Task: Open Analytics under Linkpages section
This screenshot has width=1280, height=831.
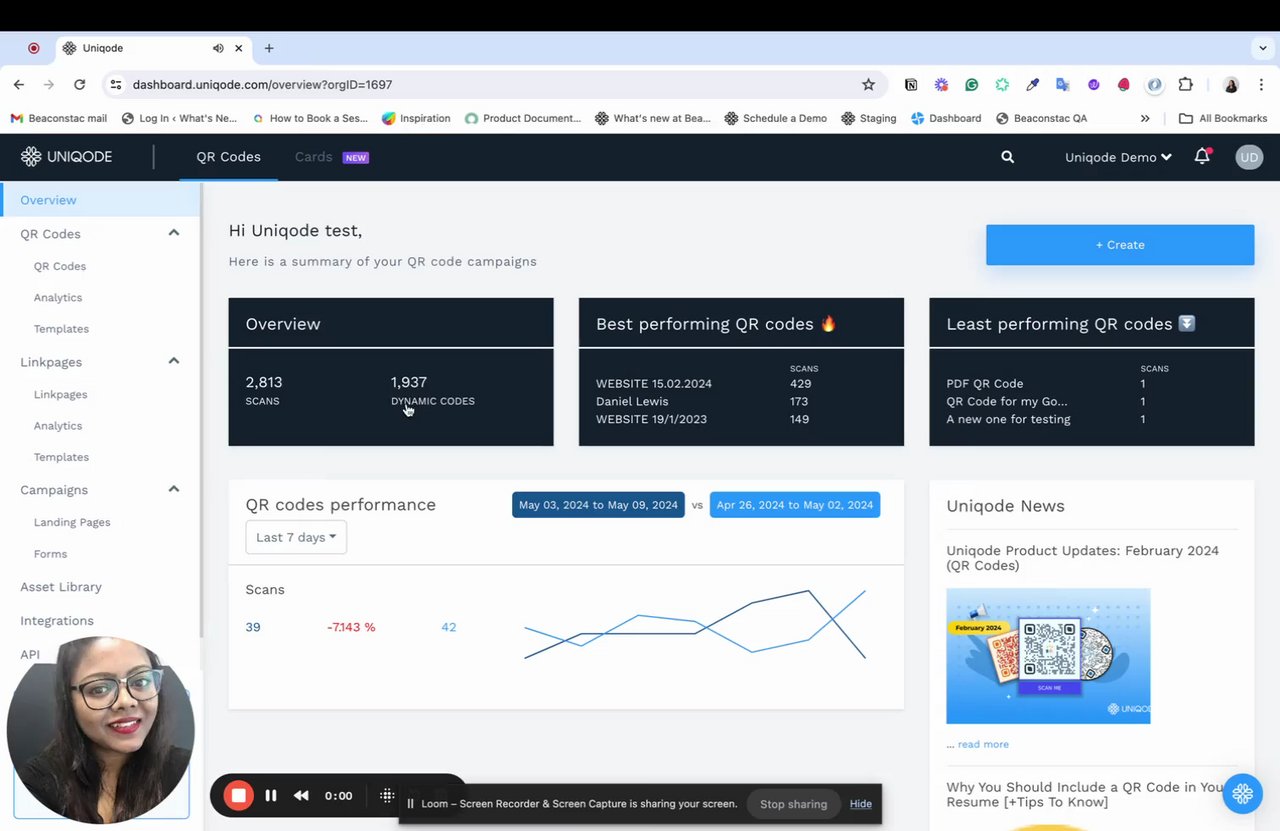Action: pyautogui.click(x=58, y=425)
